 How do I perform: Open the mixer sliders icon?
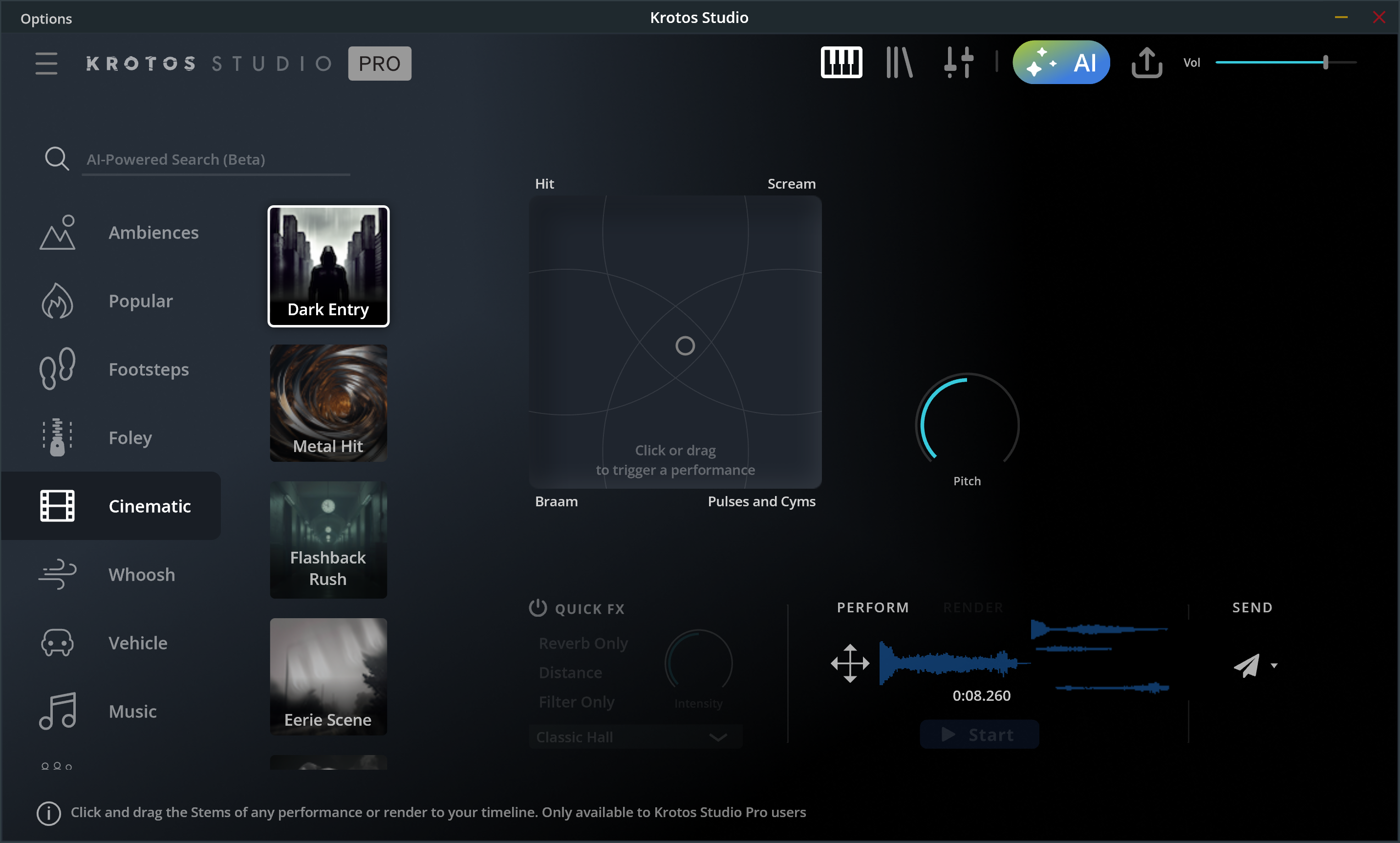pos(959,63)
